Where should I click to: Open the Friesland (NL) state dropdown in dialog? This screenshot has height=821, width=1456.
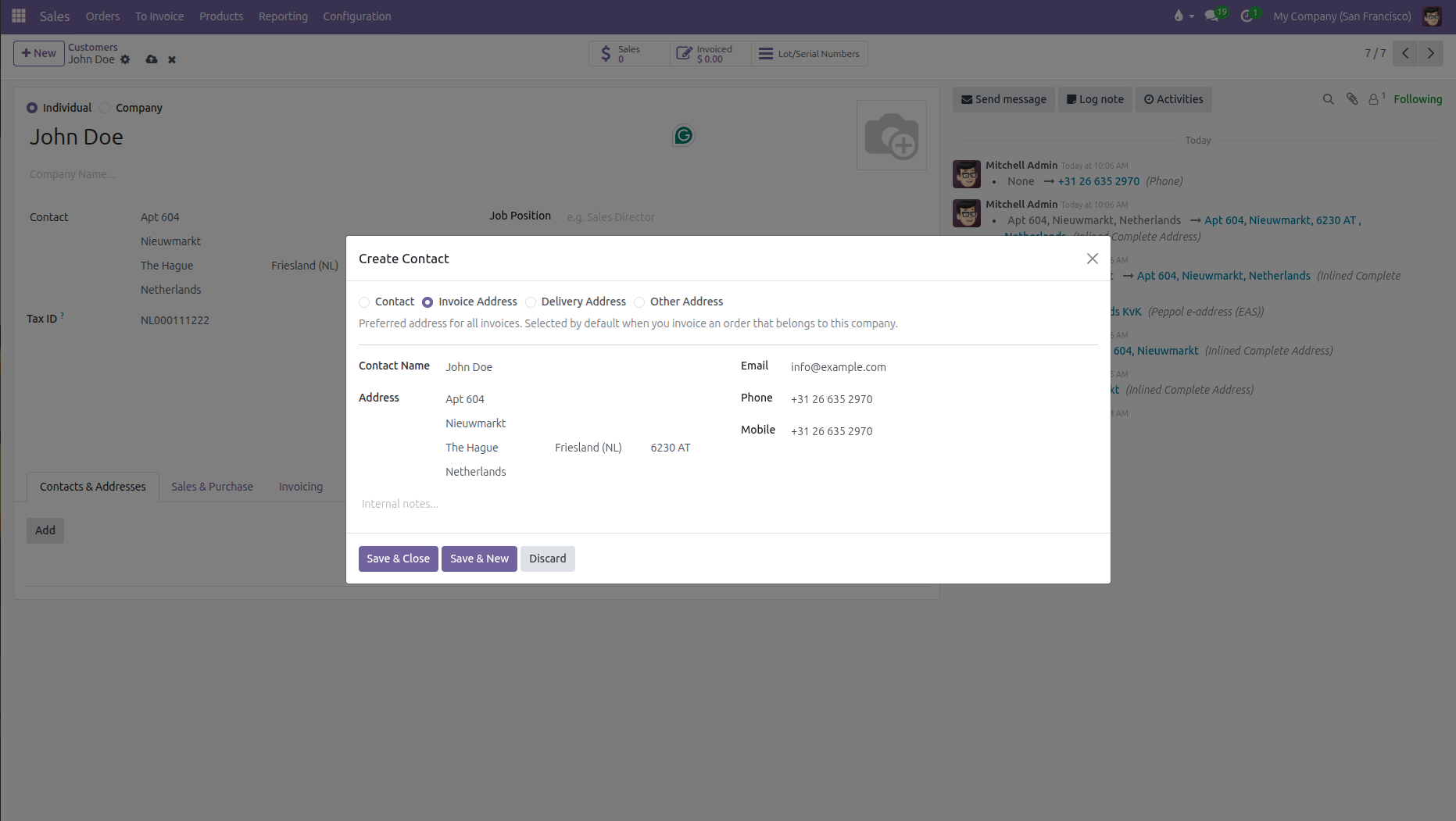(596, 448)
